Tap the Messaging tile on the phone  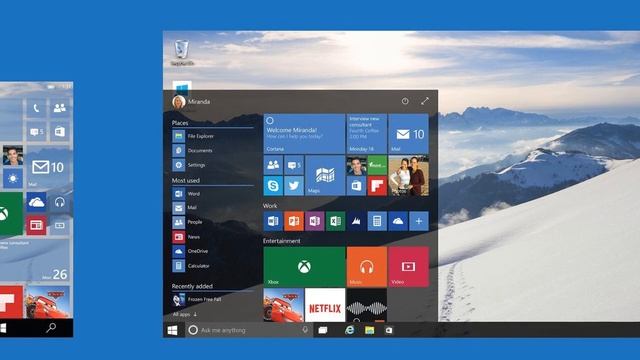36,131
